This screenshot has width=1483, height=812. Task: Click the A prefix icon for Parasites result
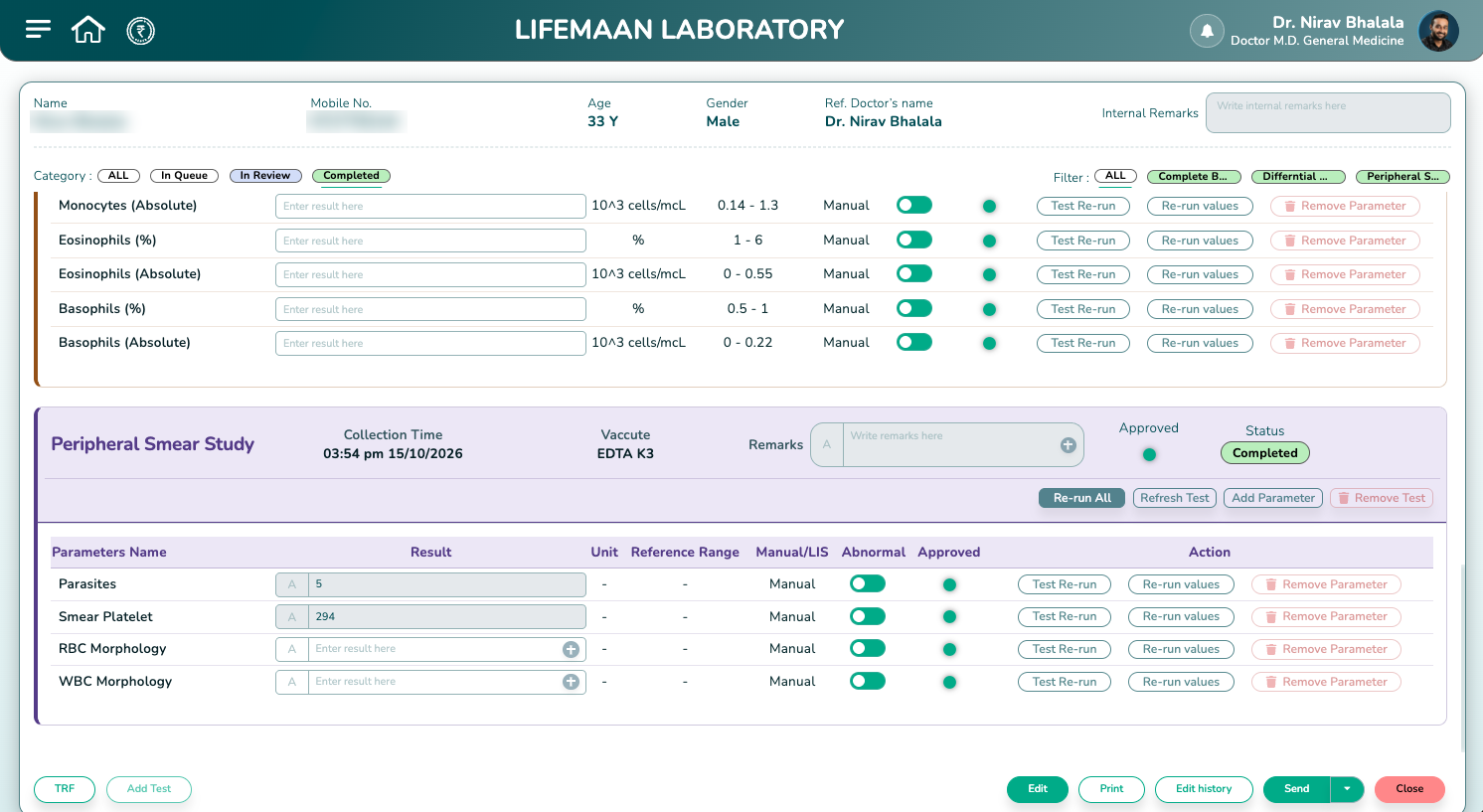[x=292, y=584]
